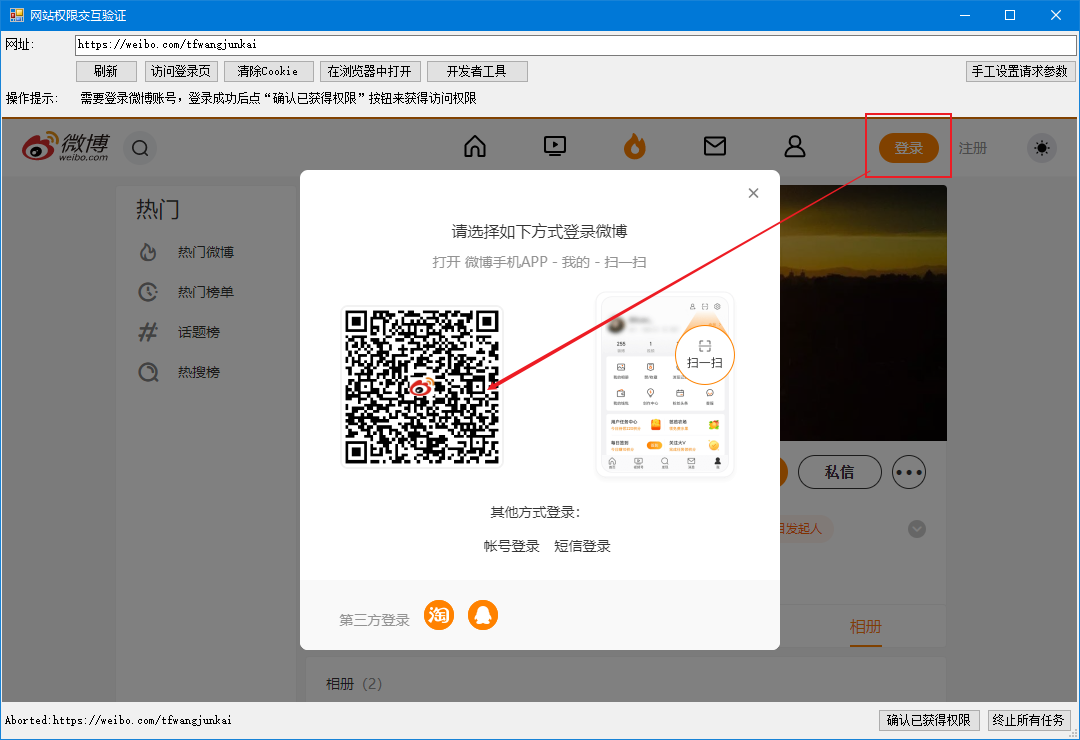
Task: Open 开发者工具
Action: click(477, 71)
